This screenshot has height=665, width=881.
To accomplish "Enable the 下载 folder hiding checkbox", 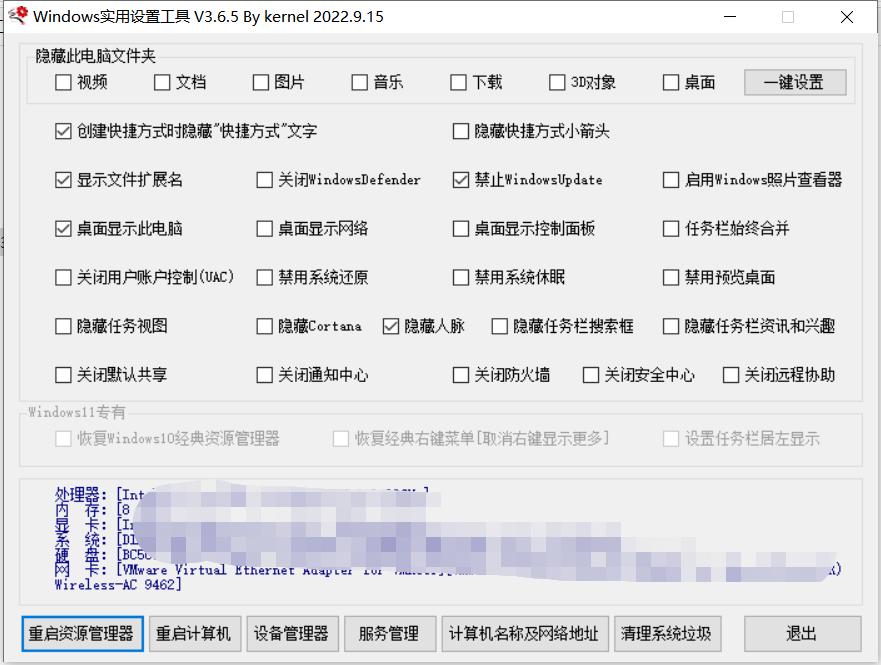I will [457, 83].
